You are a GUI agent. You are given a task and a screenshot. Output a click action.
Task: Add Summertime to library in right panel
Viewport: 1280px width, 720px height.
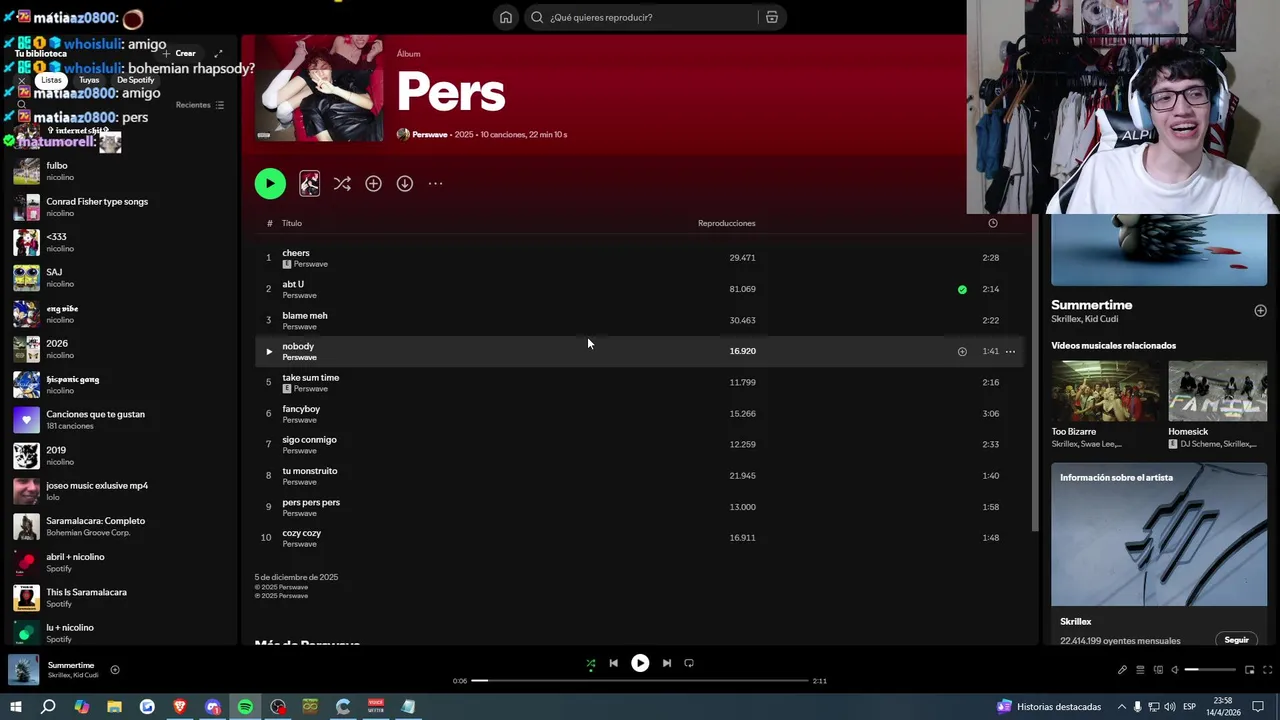(x=1260, y=311)
